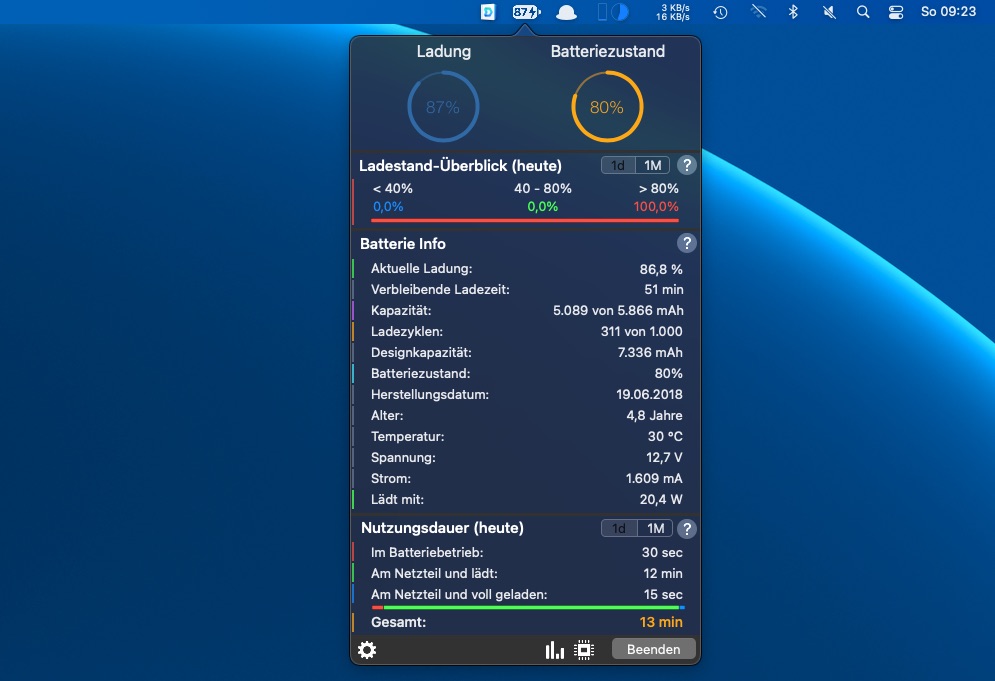Open Control Center
The image size is (995, 681).
click(896, 12)
